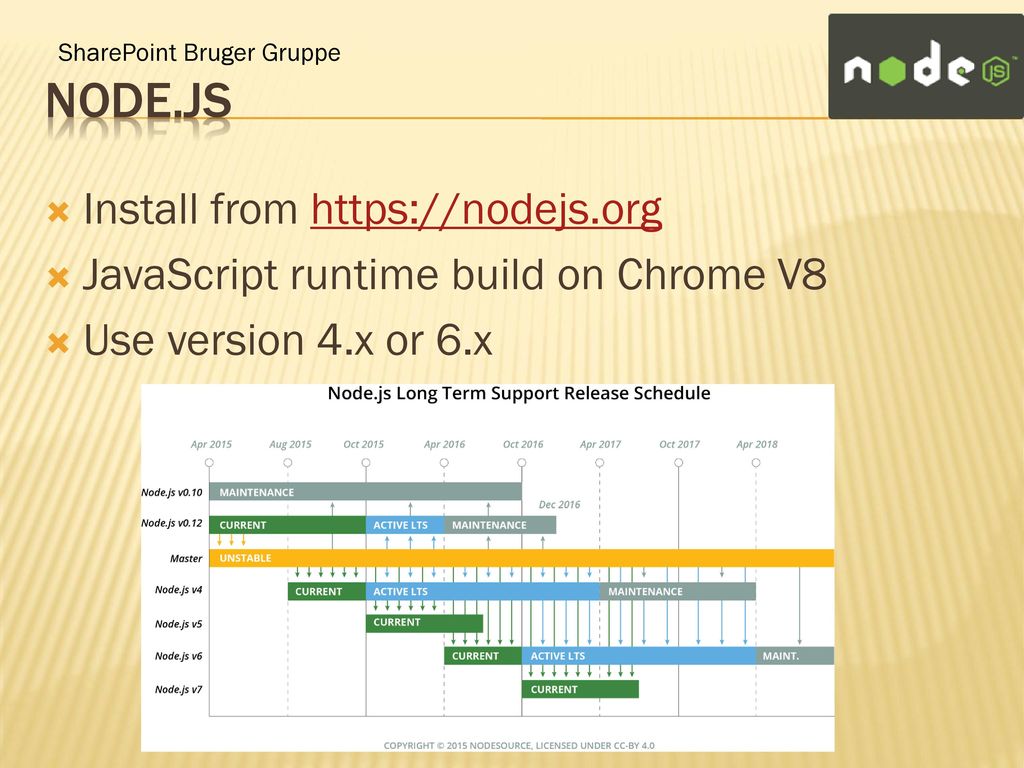This screenshot has width=1024, height=768.
Task: Click the Node.js v0.10 MAINTENANCE bar
Action: 365,492
